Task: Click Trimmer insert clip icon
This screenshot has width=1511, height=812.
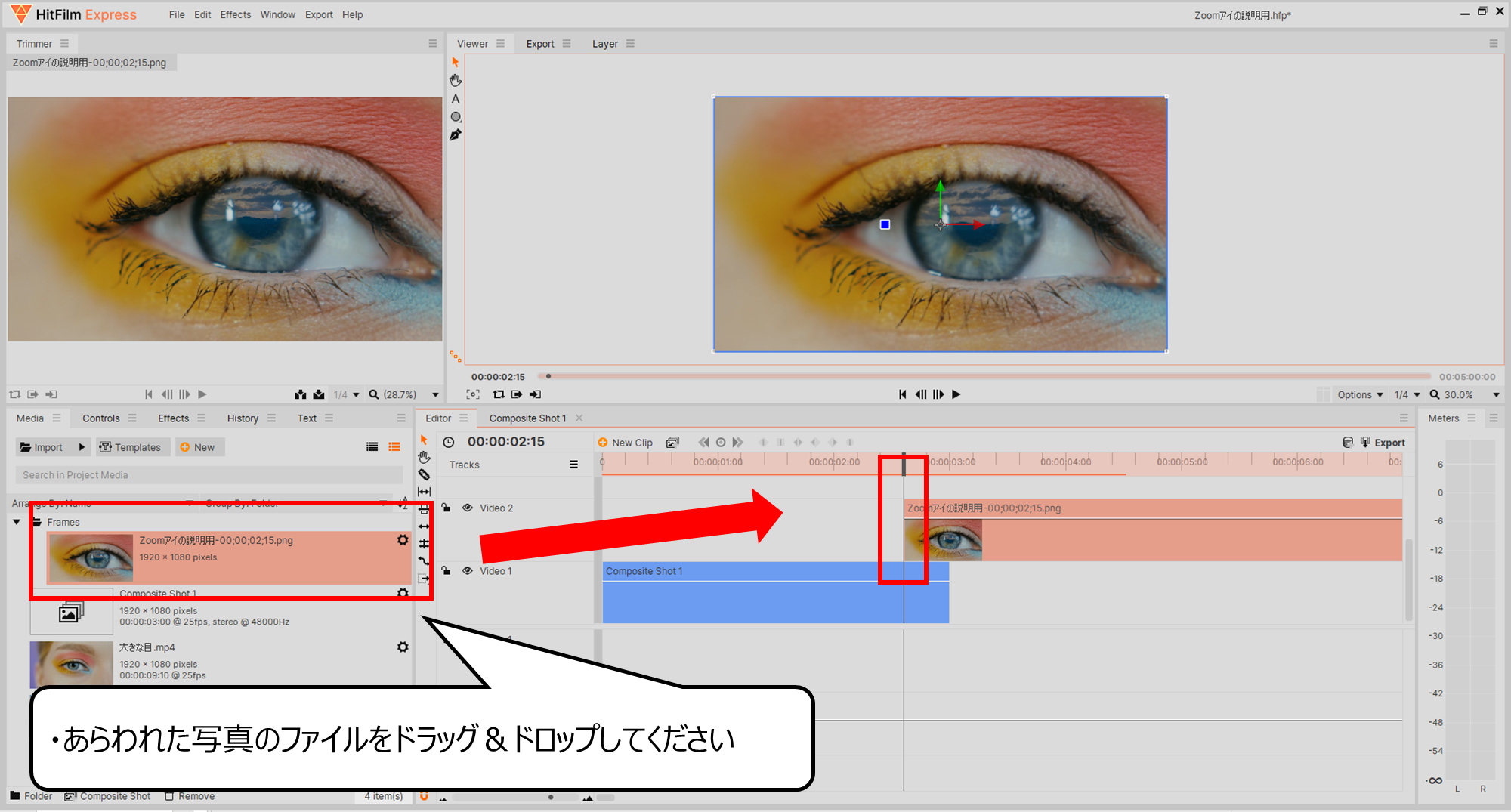Action: 301,394
